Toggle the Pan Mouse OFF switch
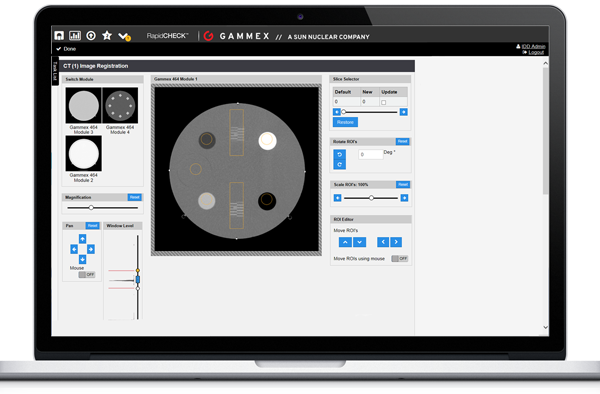This screenshot has height=394, width=600. [87, 275]
